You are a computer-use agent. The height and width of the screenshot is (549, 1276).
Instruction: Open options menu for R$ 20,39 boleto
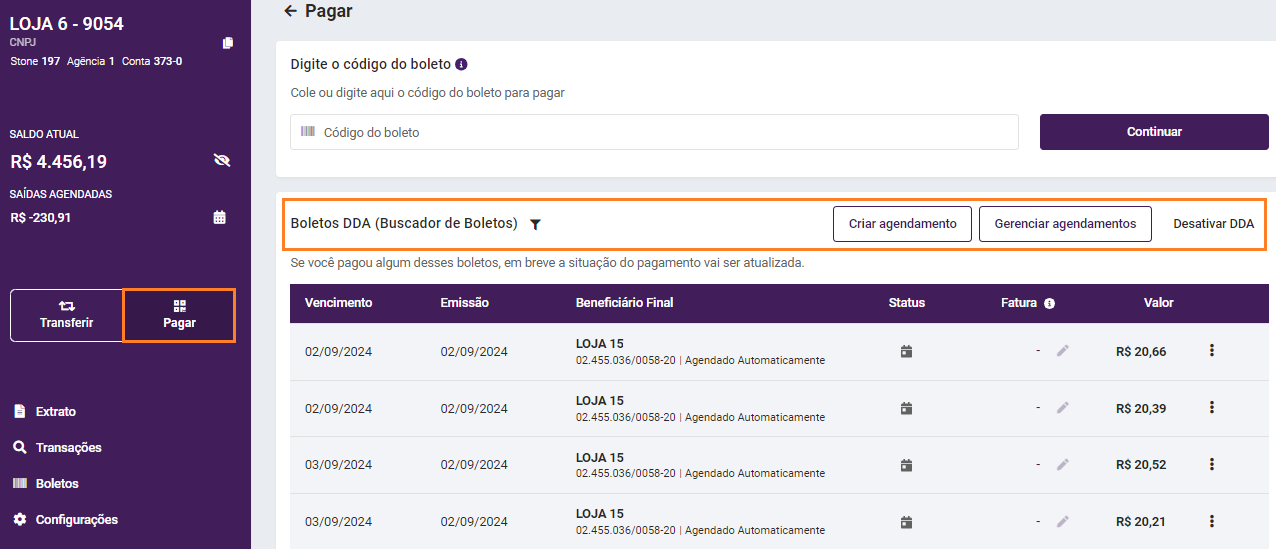pyautogui.click(x=1212, y=408)
